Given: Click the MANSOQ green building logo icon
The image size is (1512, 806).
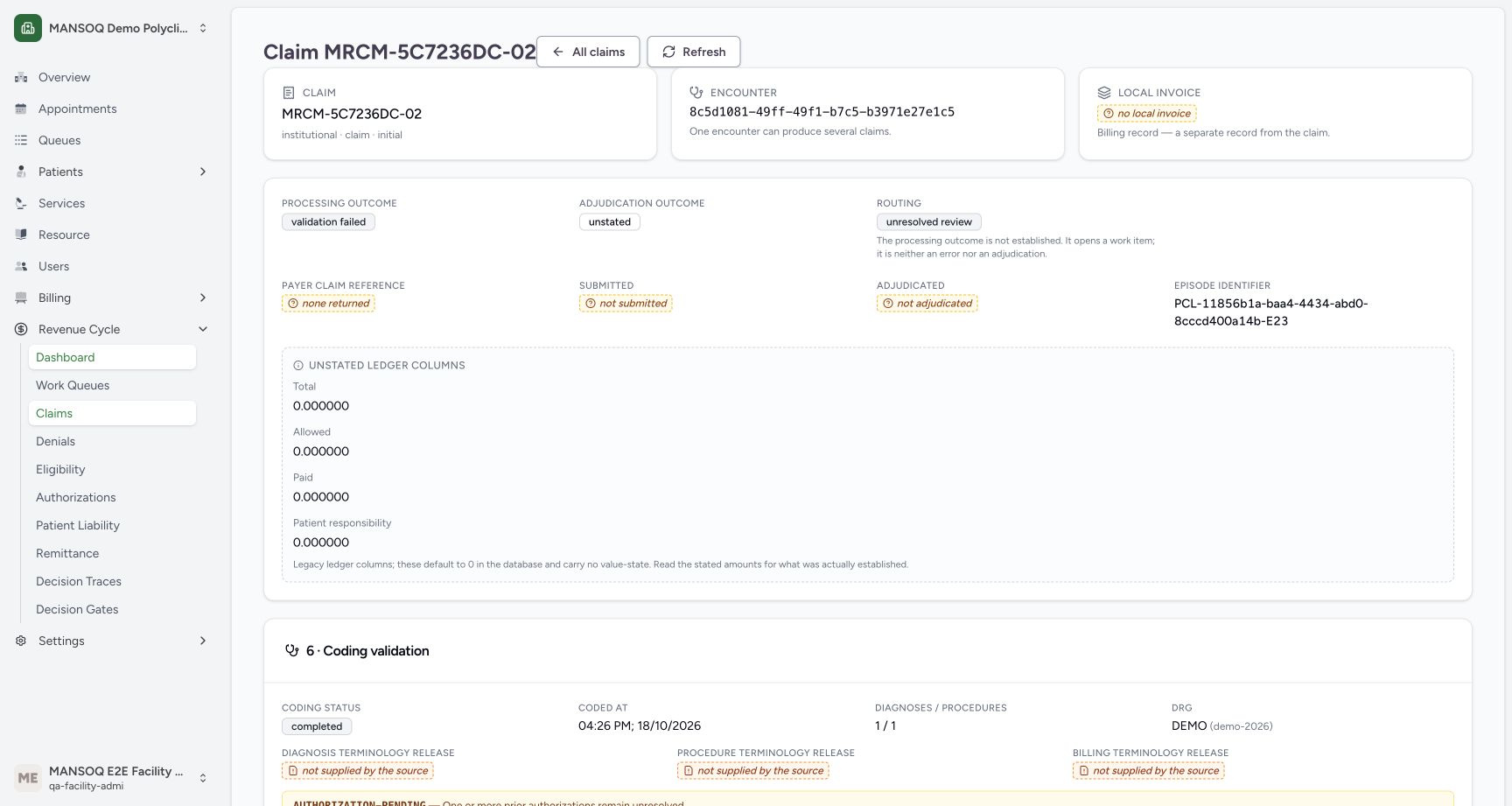Looking at the screenshot, I should click(x=28, y=28).
